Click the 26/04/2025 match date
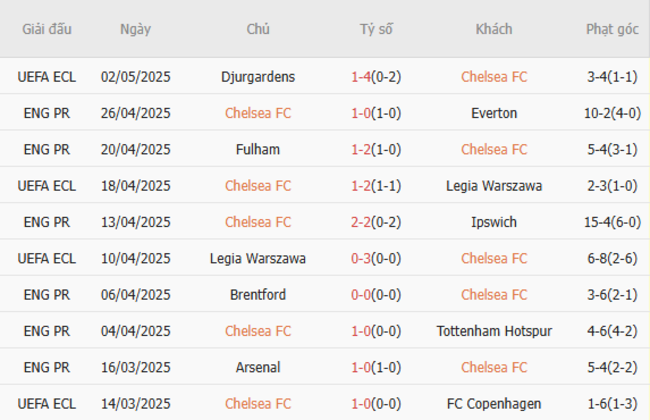The height and width of the screenshot is (420, 650). 136,113
